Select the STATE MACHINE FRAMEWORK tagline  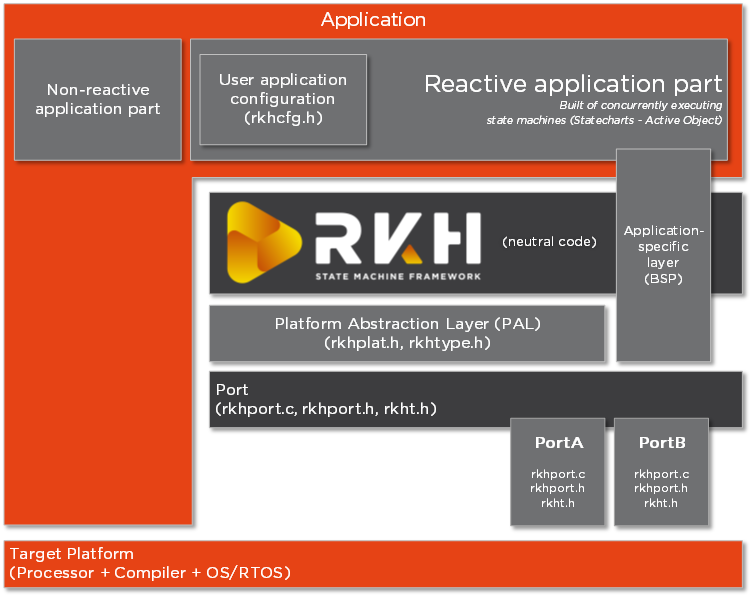point(398,276)
